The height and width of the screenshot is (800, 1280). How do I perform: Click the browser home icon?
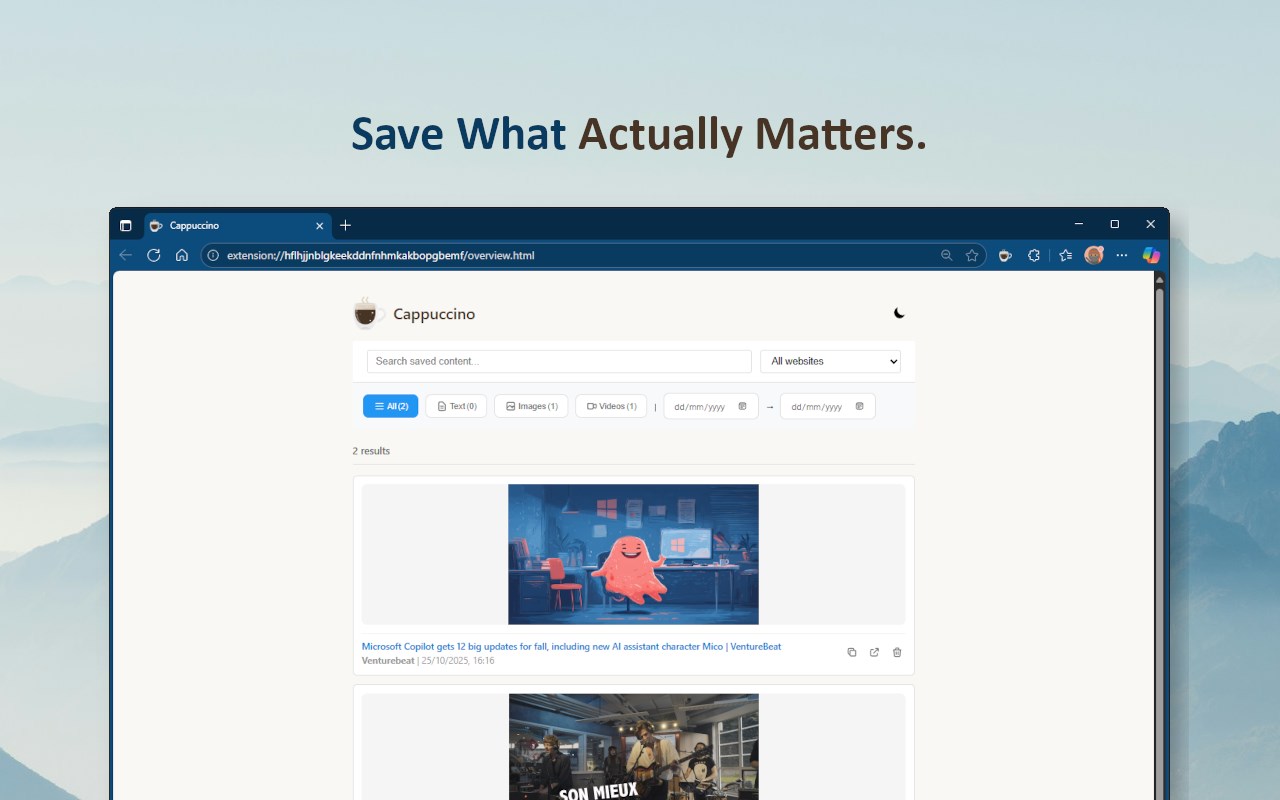click(181, 255)
